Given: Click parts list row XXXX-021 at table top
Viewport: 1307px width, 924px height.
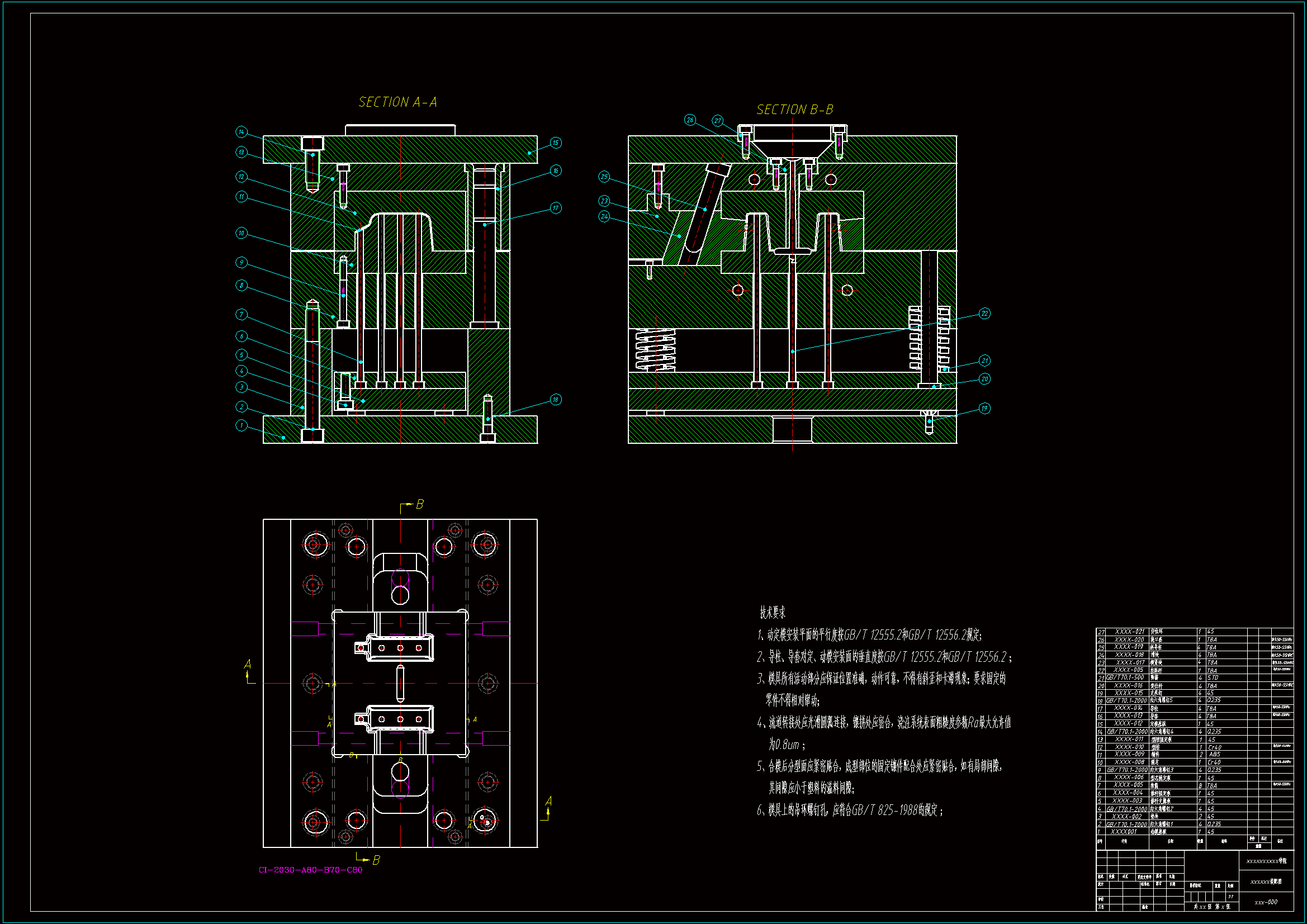Looking at the screenshot, I should [1129, 632].
